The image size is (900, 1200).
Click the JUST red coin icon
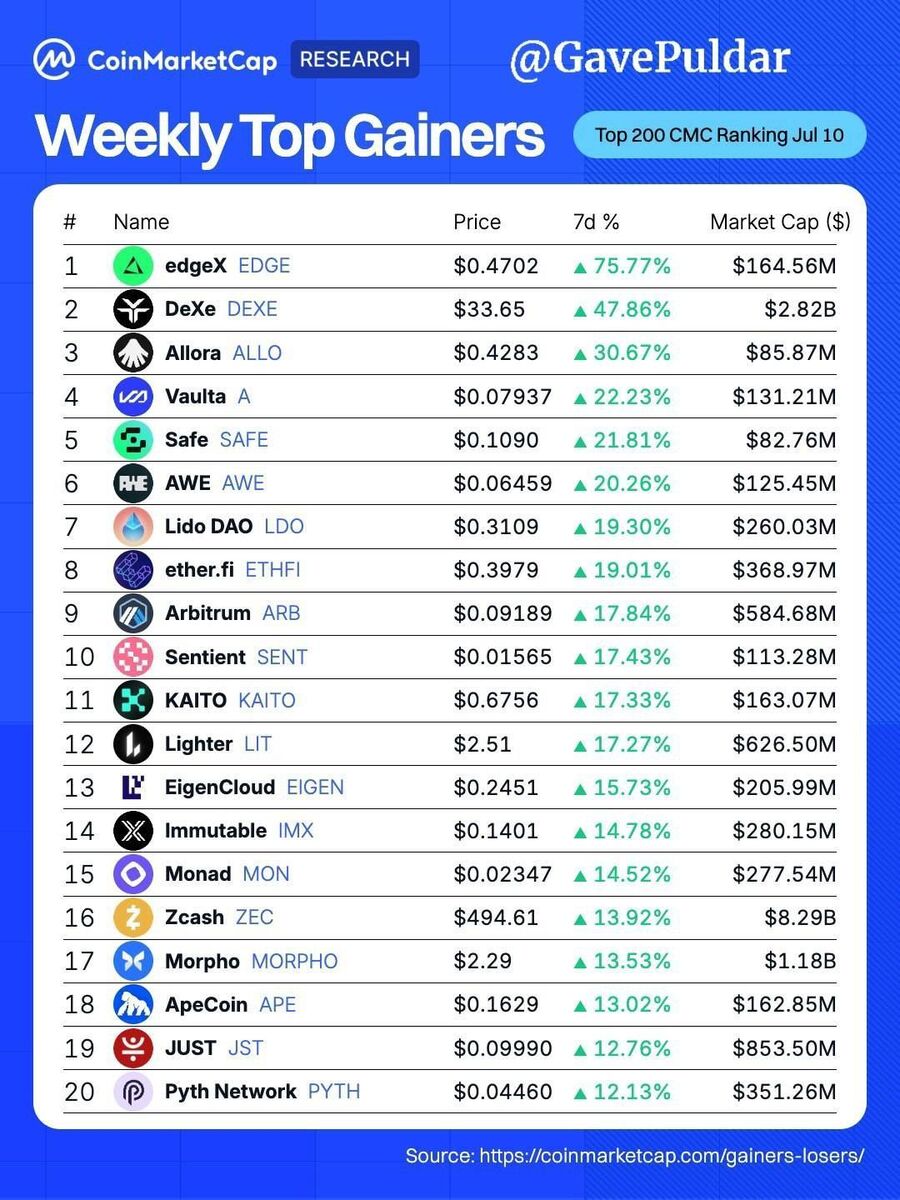tap(133, 1048)
